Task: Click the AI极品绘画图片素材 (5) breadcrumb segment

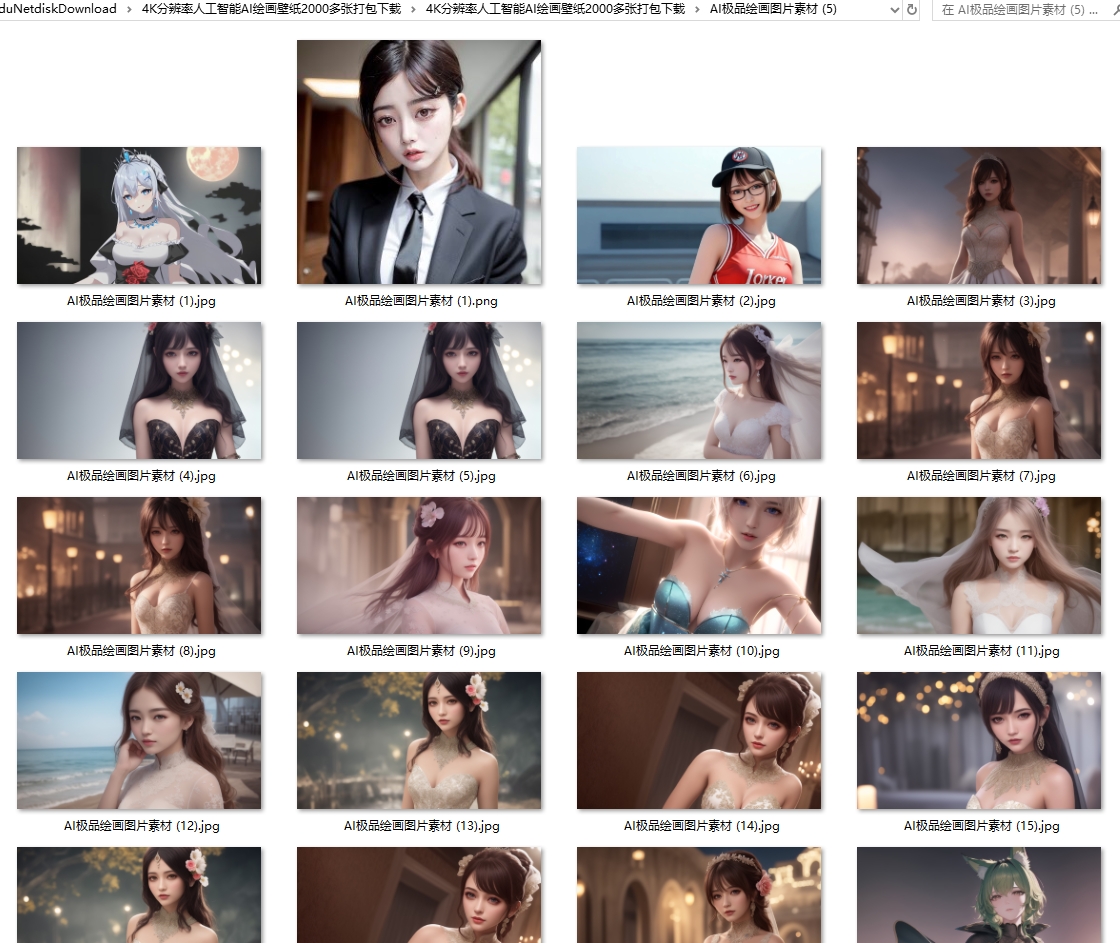Action: (772, 9)
